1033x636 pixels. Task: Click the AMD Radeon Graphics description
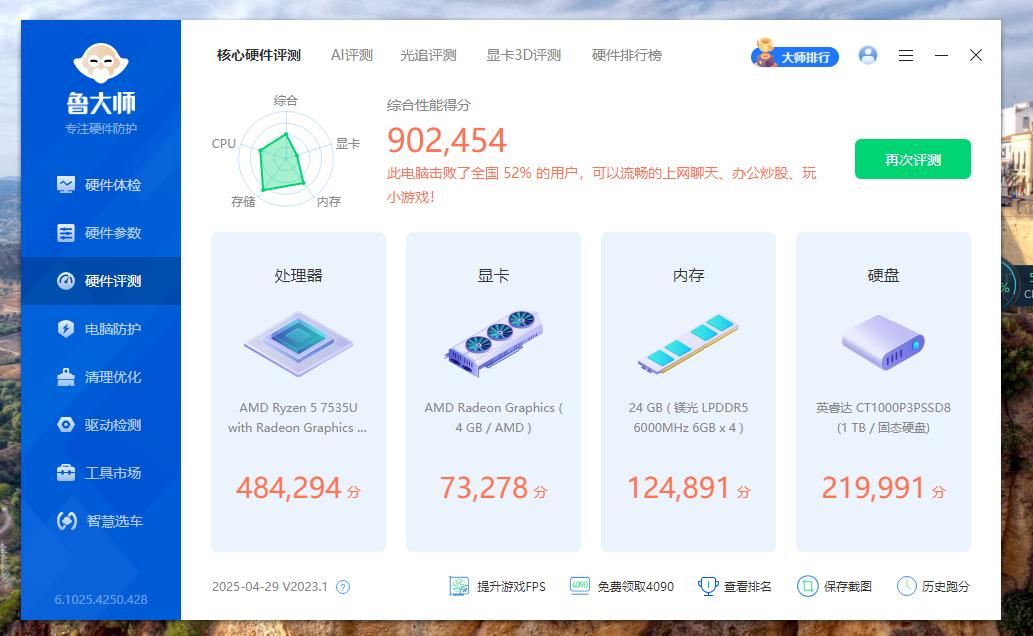tap(493, 418)
